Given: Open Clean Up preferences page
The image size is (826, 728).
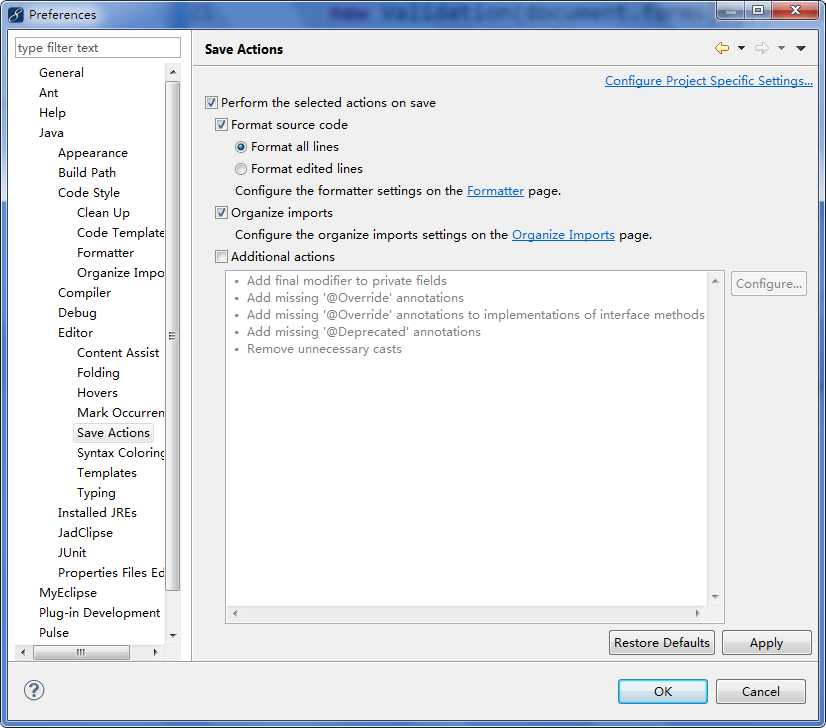Looking at the screenshot, I should pyautogui.click(x=103, y=213).
